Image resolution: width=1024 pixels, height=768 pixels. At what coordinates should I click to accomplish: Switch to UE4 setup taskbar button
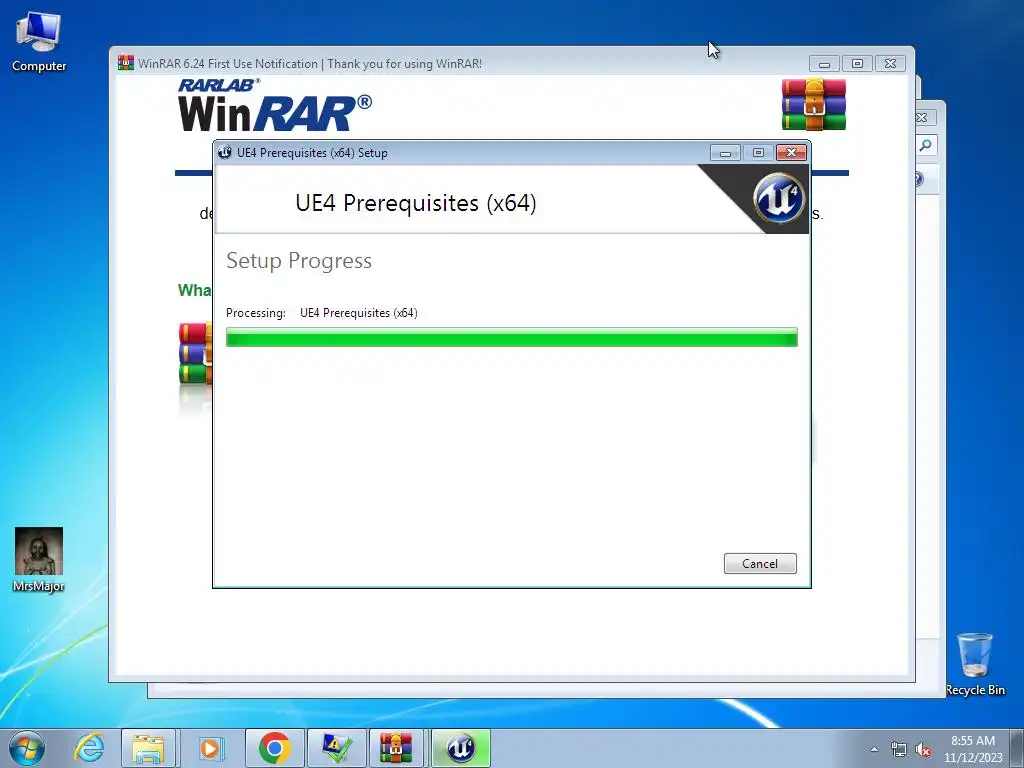(x=460, y=748)
